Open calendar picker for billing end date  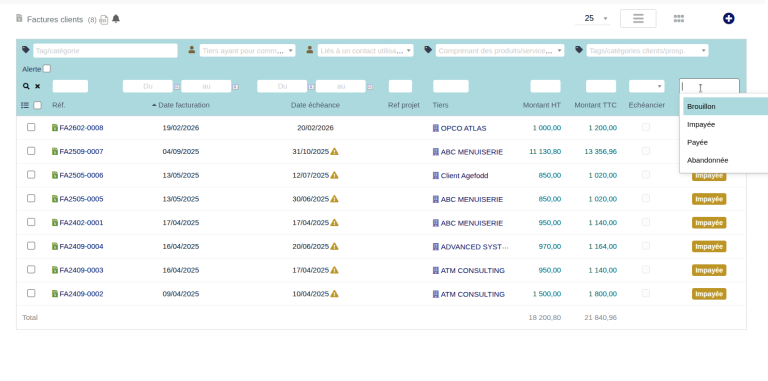click(x=235, y=87)
